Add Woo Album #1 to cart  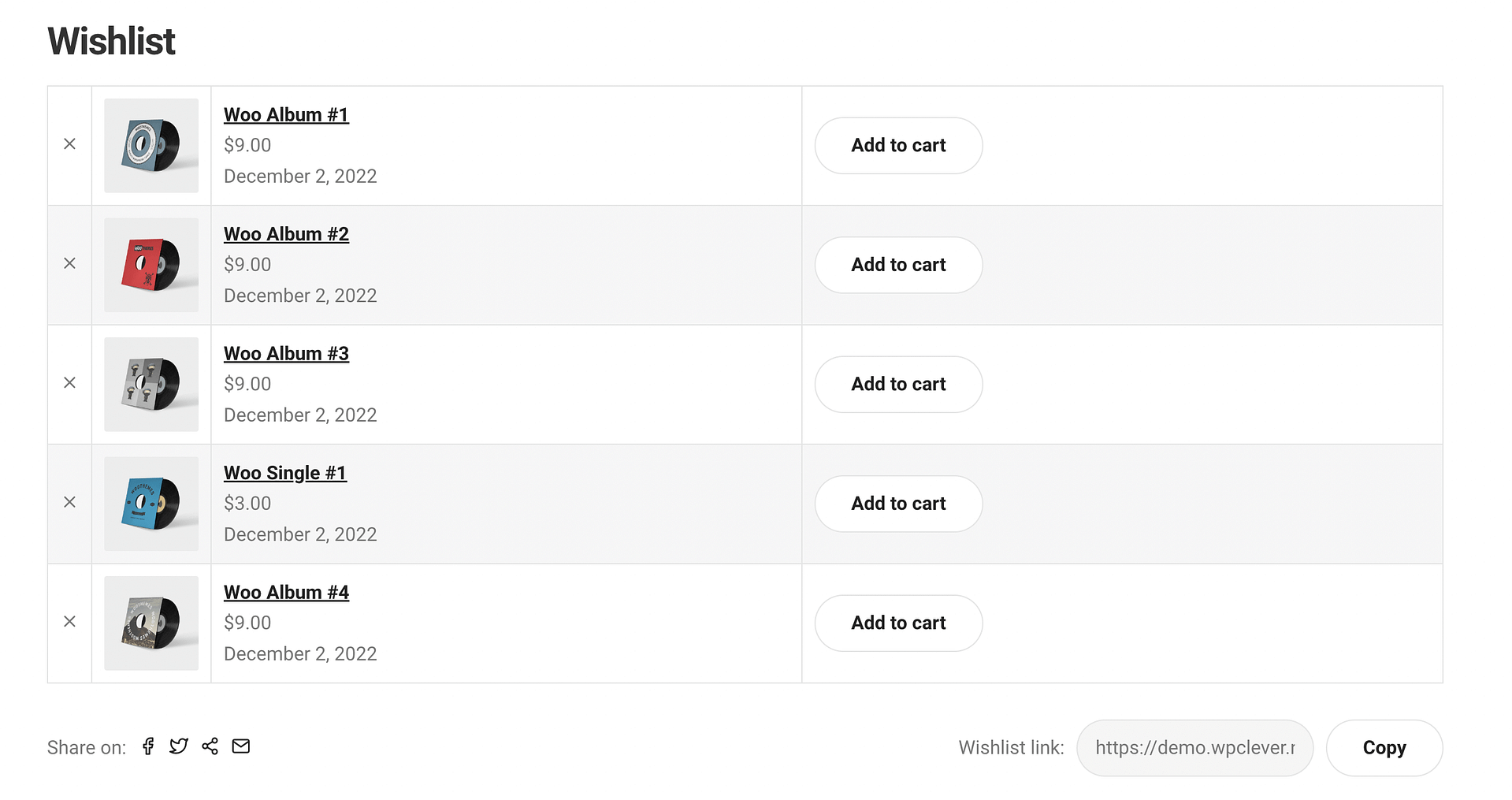tap(898, 146)
